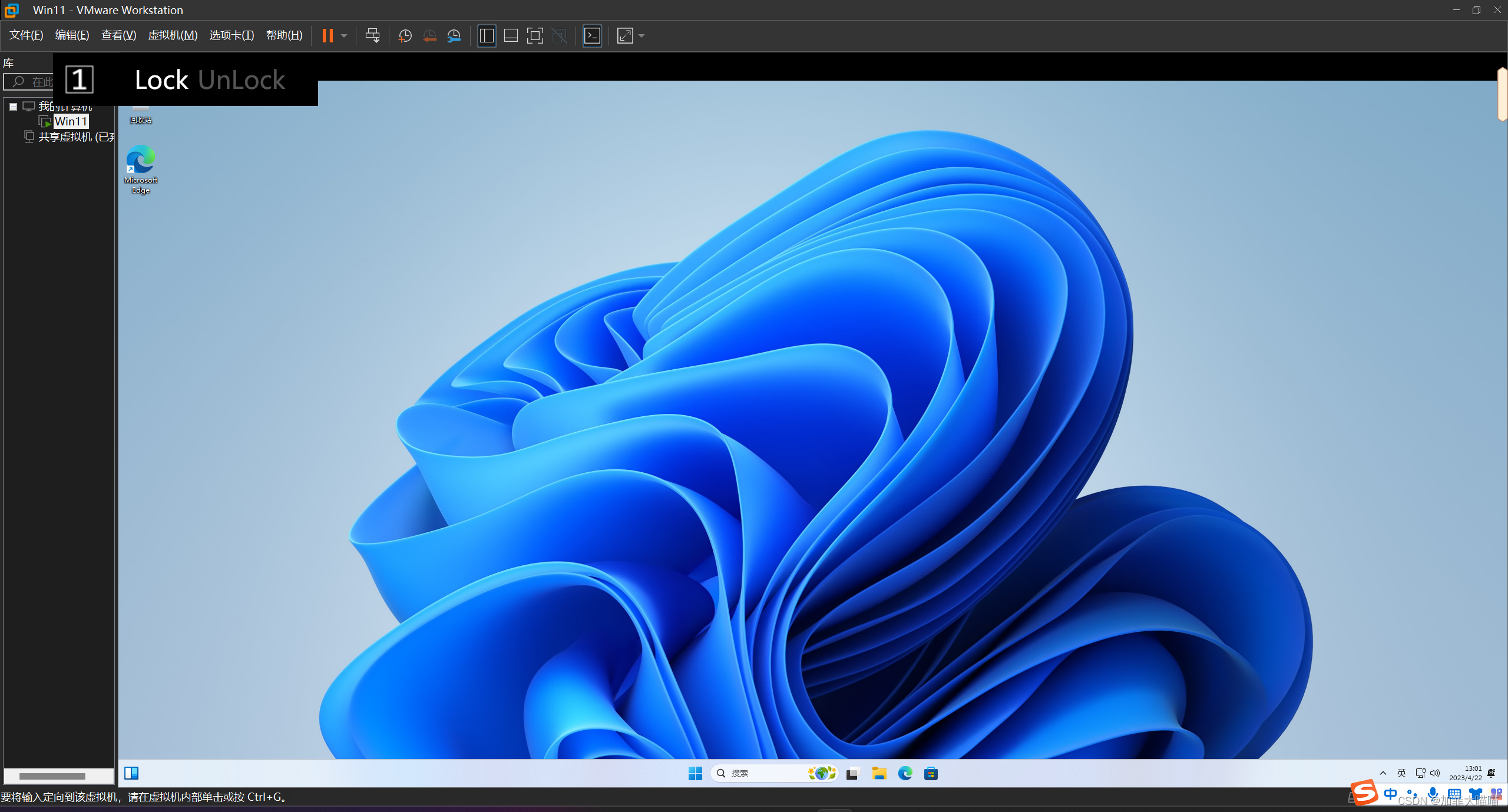Toggle the Sogou punctuation mode icon

1411,794
